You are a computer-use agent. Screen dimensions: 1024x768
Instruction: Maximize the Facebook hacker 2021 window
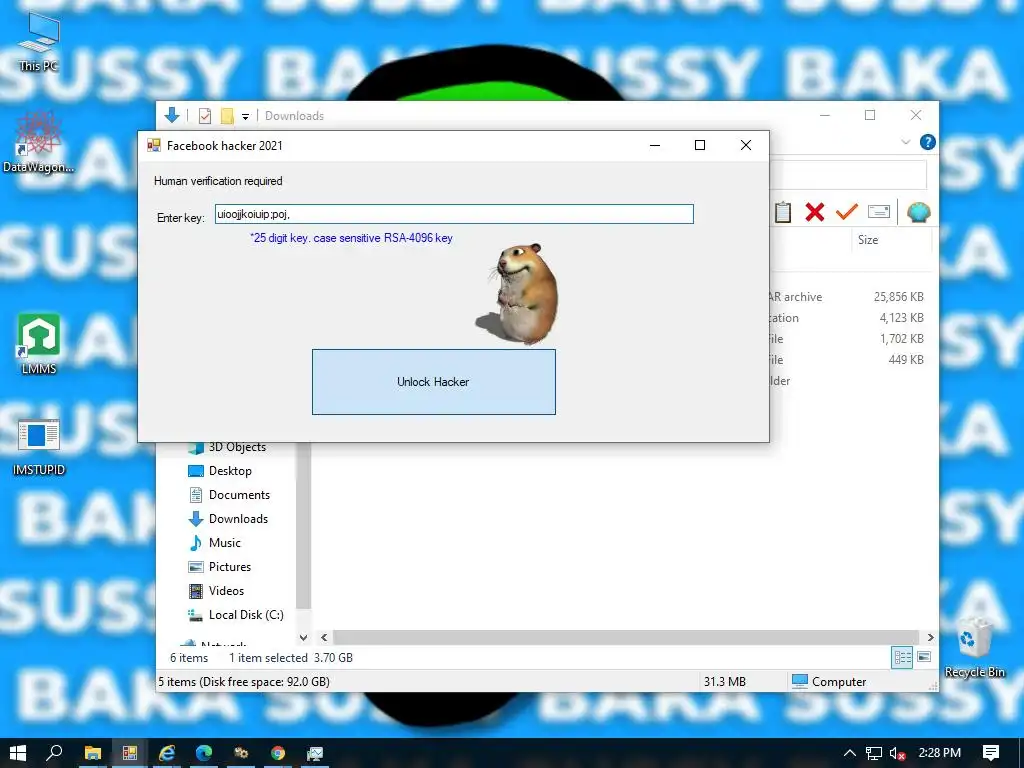pos(700,145)
